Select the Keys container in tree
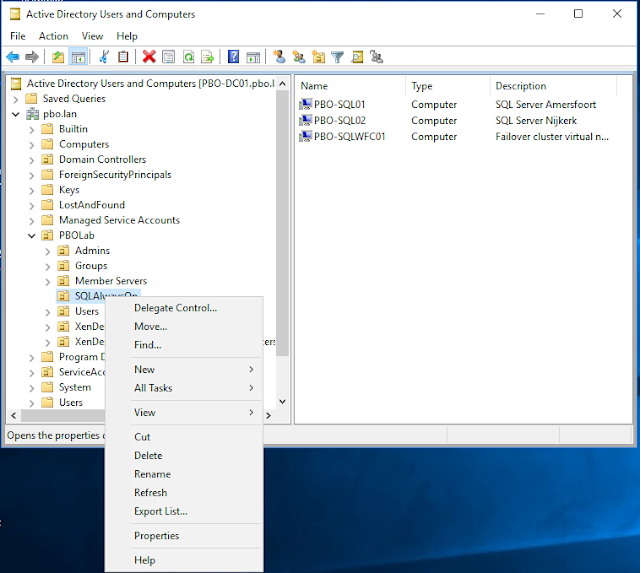Viewport: 640px width, 573px height. coord(69,190)
